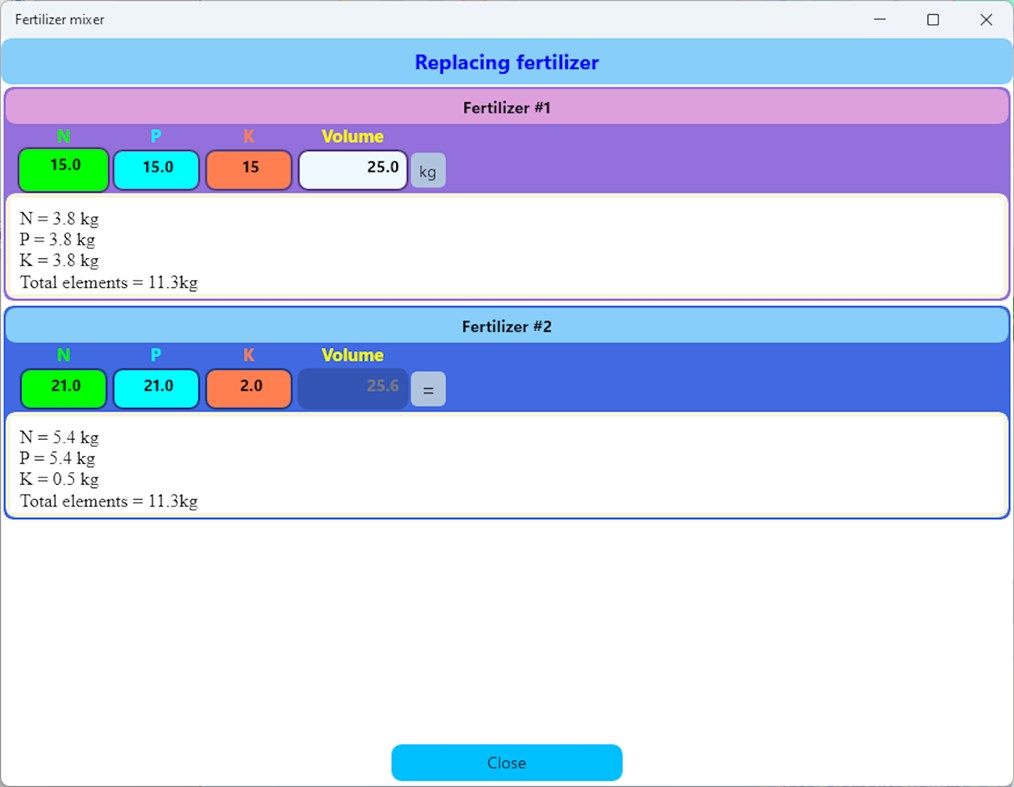Click the K field showing 2.0
Screen dimensions: 1014x787
point(249,388)
